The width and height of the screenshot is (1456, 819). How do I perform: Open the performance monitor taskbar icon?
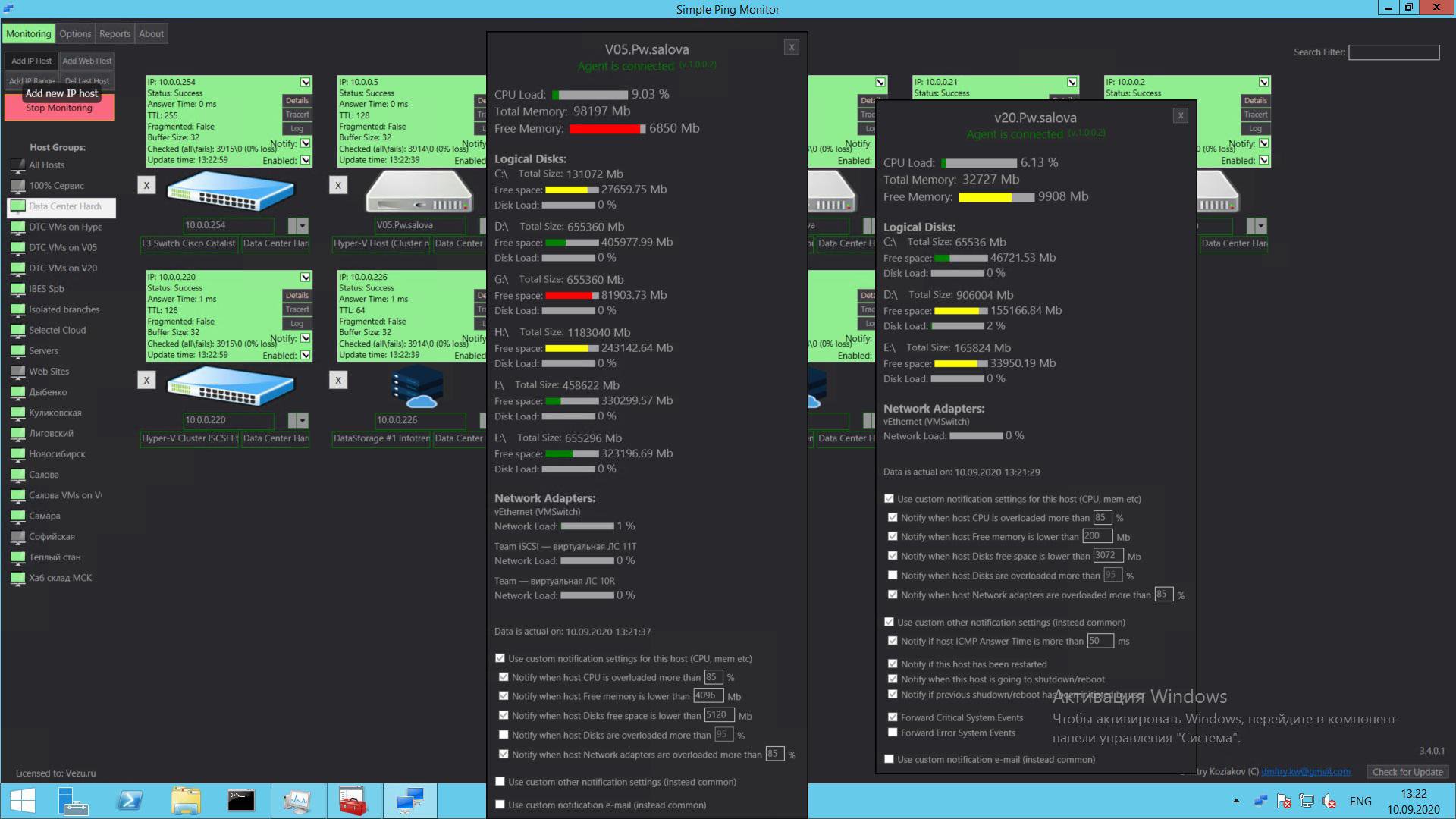[297, 801]
